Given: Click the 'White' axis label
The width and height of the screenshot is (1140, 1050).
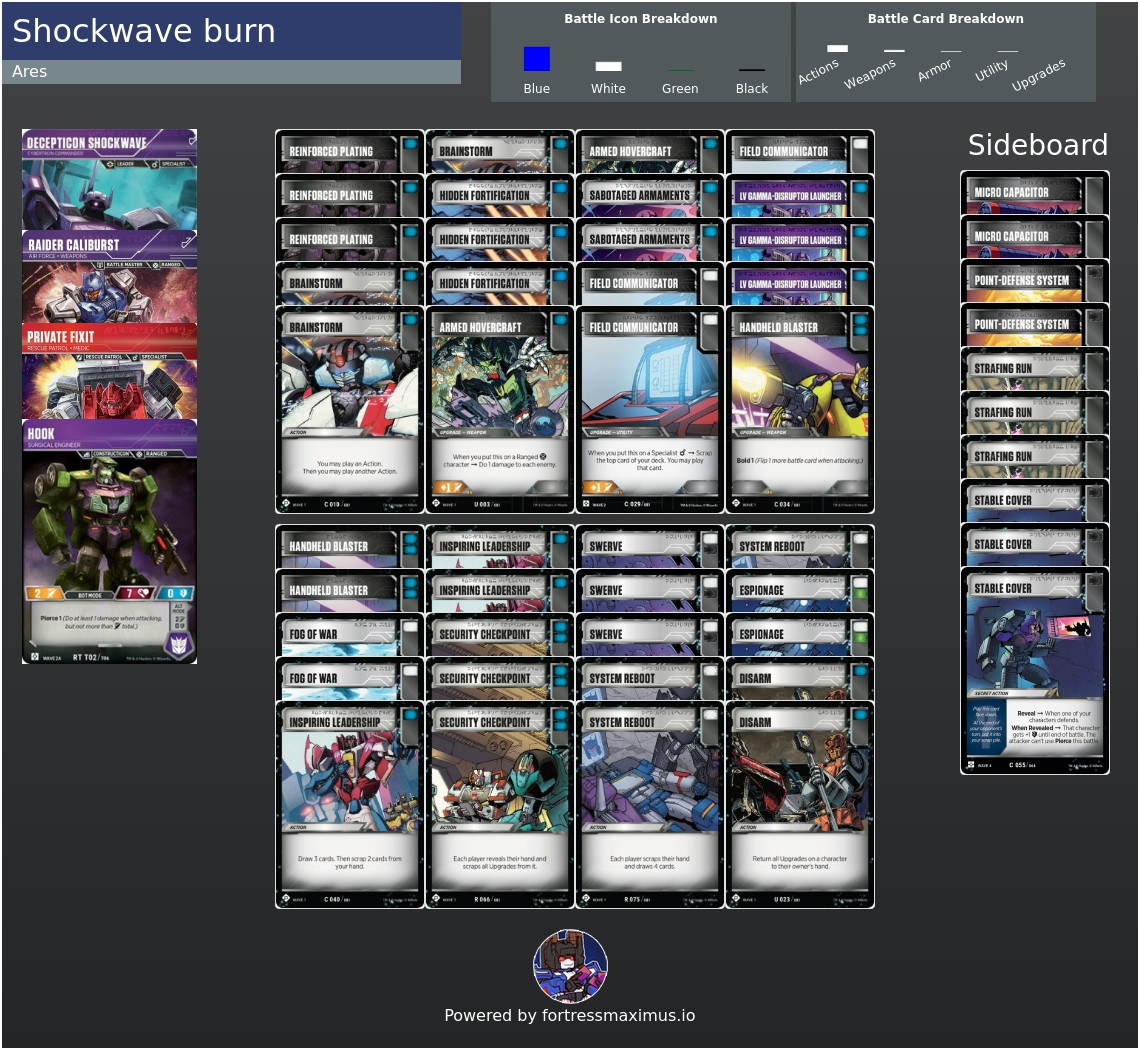Looking at the screenshot, I should (x=608, y=88).
